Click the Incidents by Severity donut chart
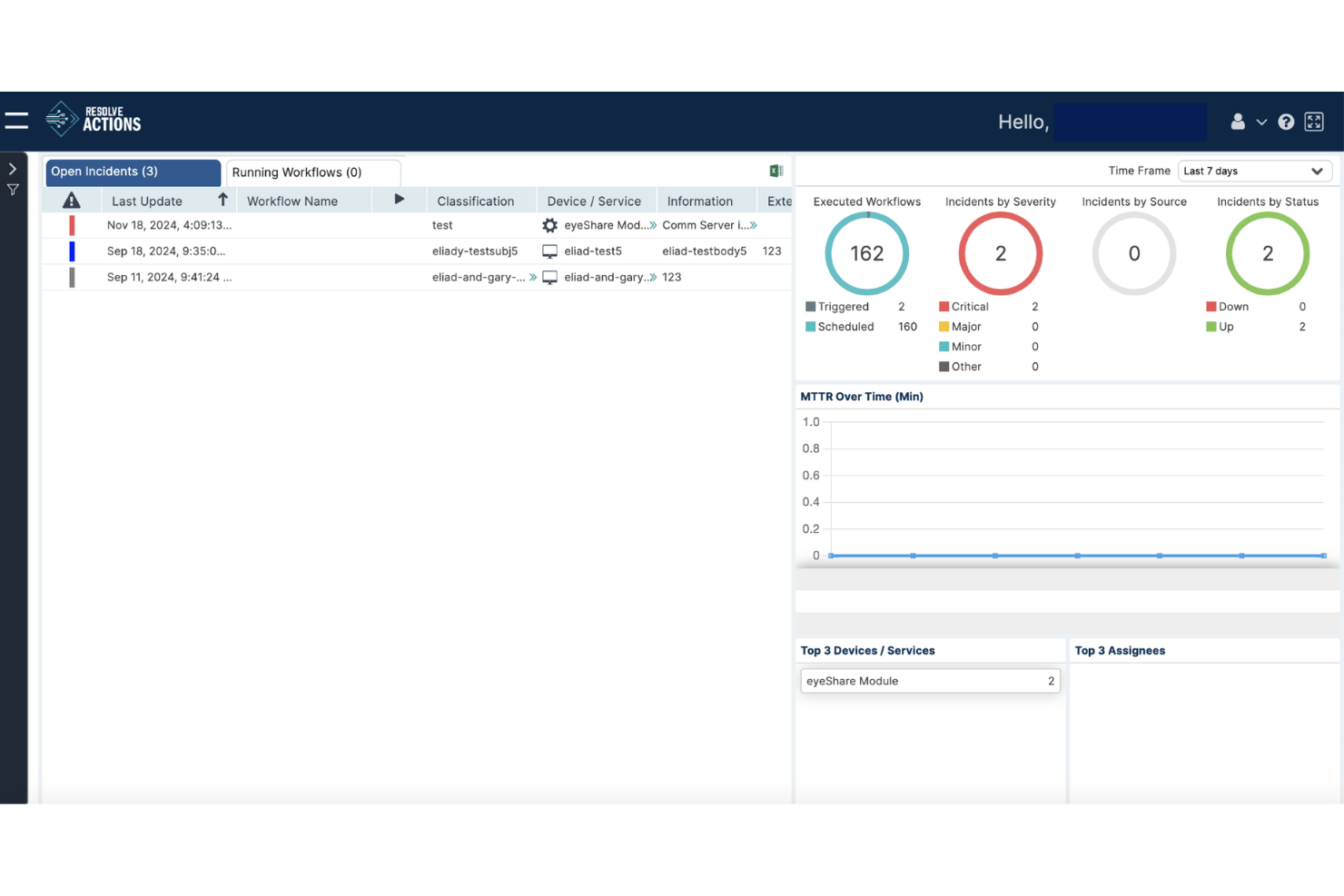 point(1001,253)
